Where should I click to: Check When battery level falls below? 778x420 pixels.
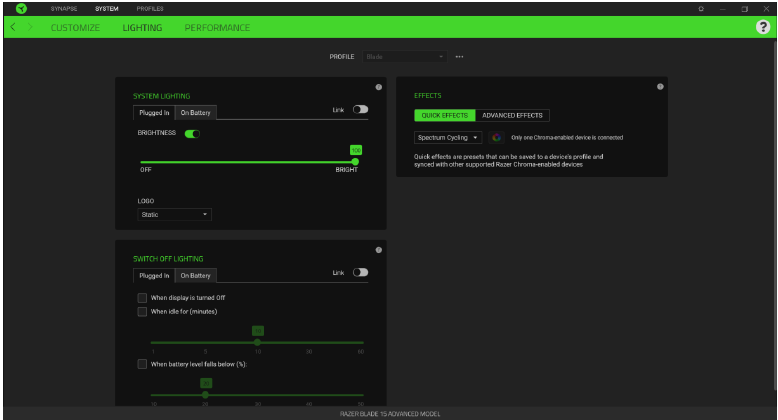coord(142,364)
